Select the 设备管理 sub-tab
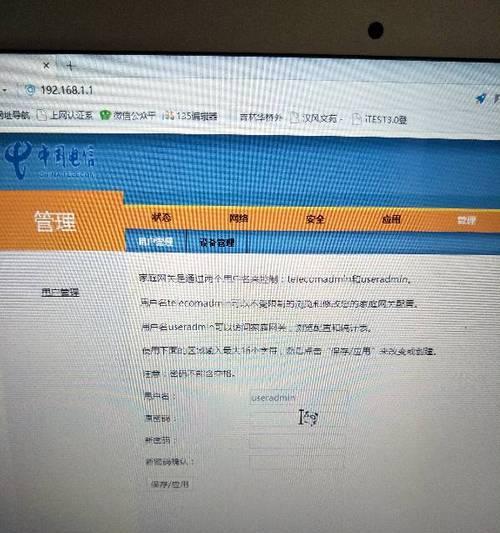 pos(217,243)
